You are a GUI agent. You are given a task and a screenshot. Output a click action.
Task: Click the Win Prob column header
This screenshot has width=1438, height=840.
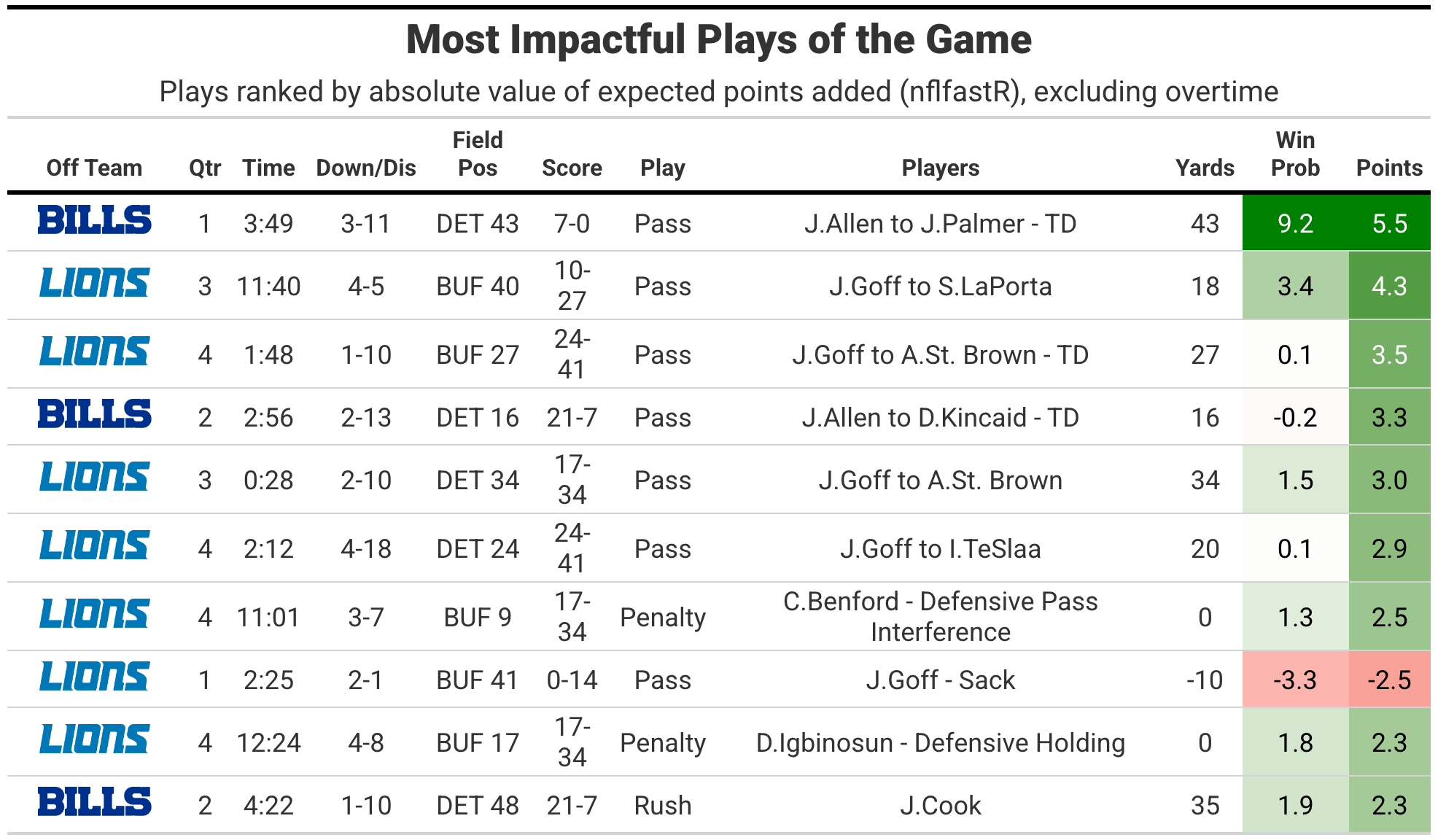pos(1295,154)
